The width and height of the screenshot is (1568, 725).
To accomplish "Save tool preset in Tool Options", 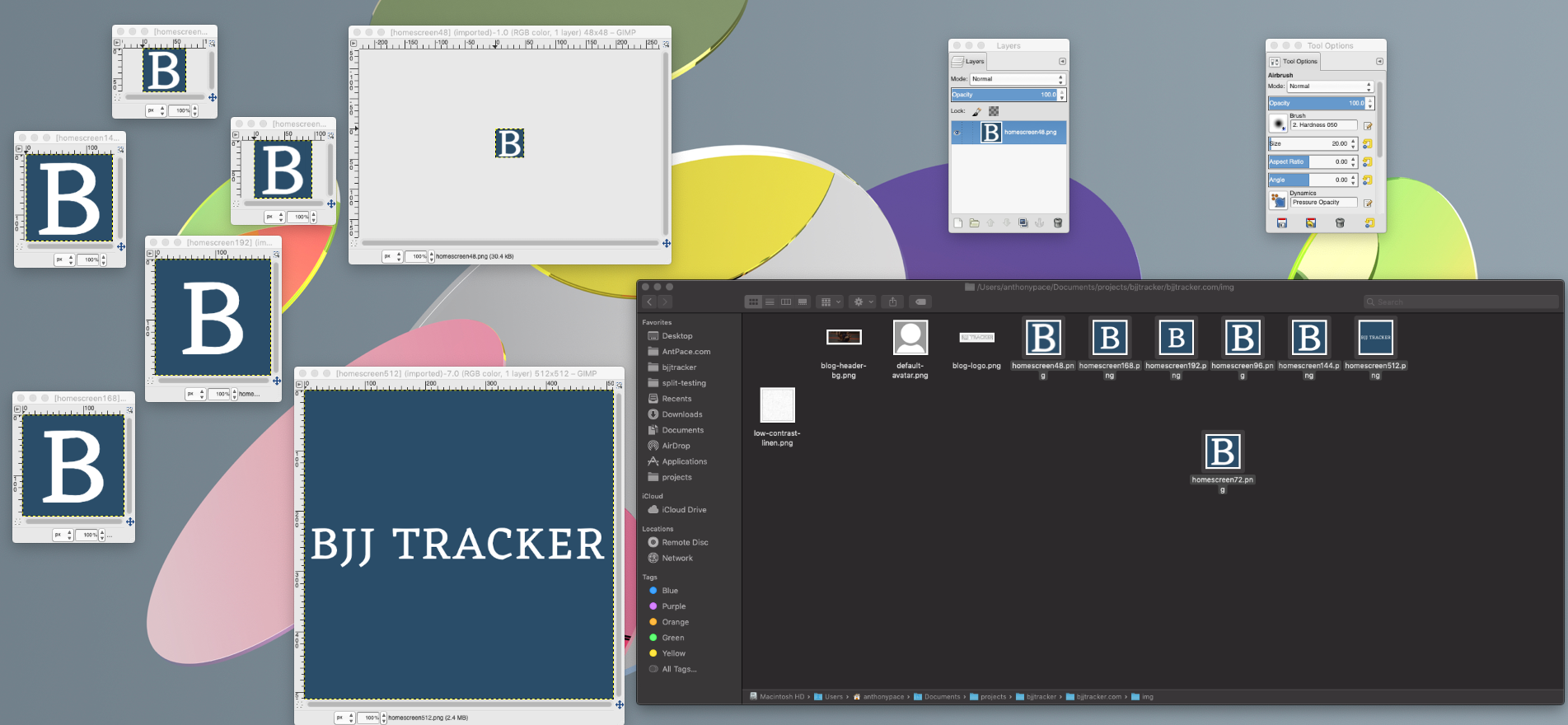I will pyautogui.click(x=1282, y=223).
